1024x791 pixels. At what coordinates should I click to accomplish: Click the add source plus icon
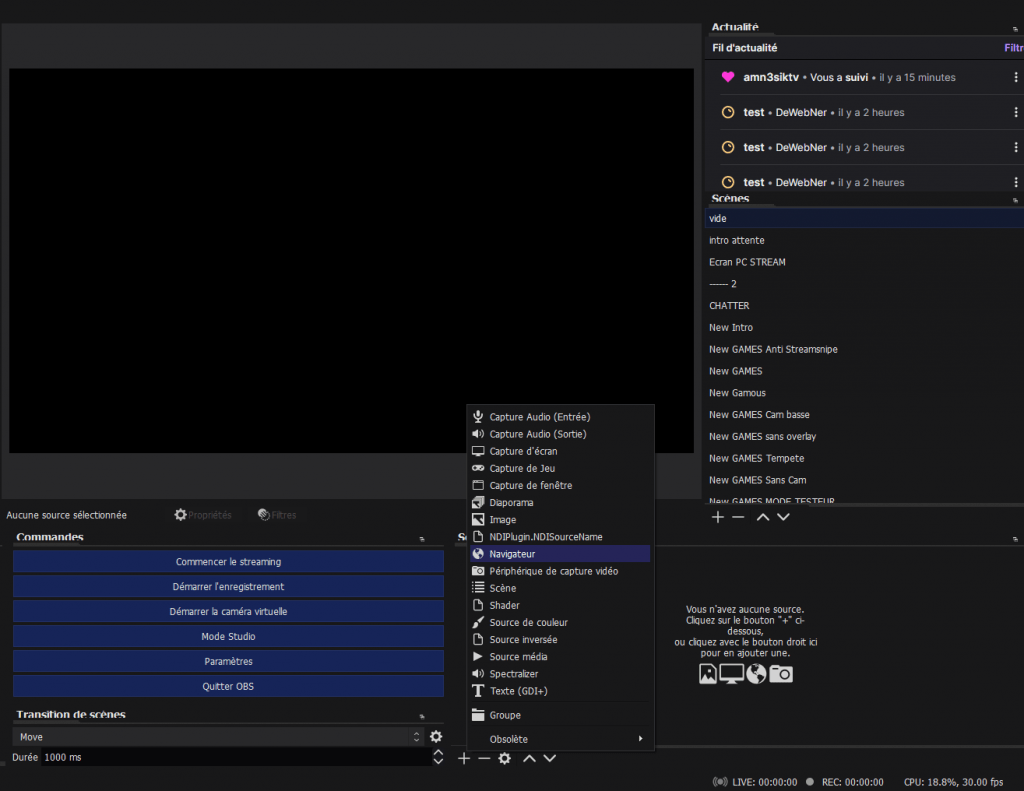point(464,759)
